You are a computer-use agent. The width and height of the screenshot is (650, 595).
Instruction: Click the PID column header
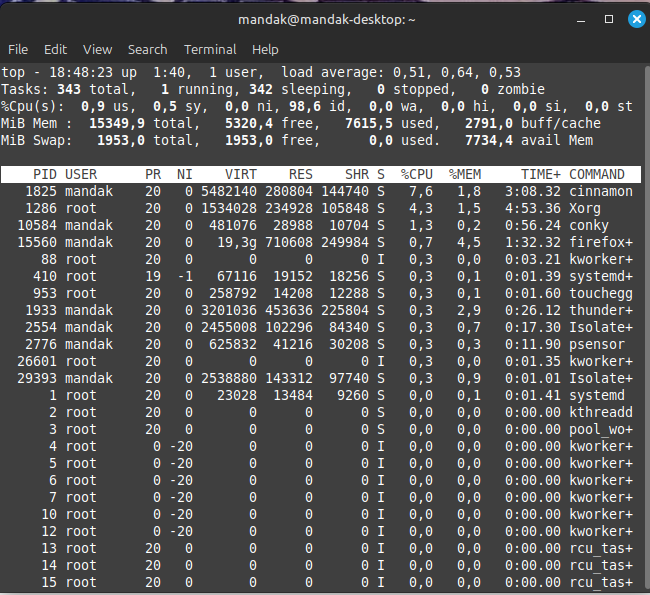[45, 175]
